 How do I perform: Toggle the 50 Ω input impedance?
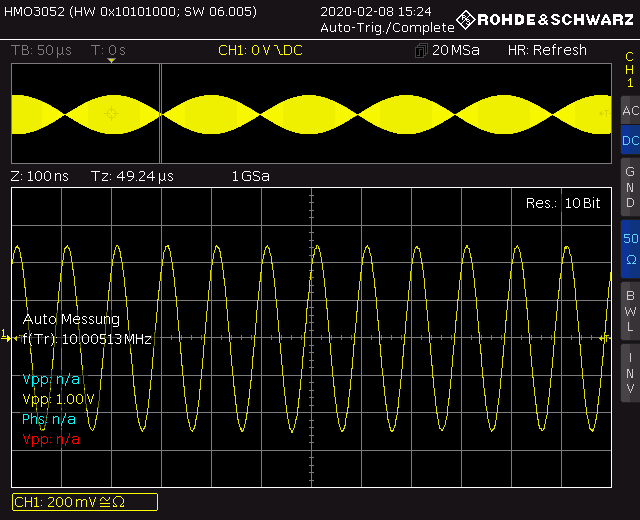point(629,248)
